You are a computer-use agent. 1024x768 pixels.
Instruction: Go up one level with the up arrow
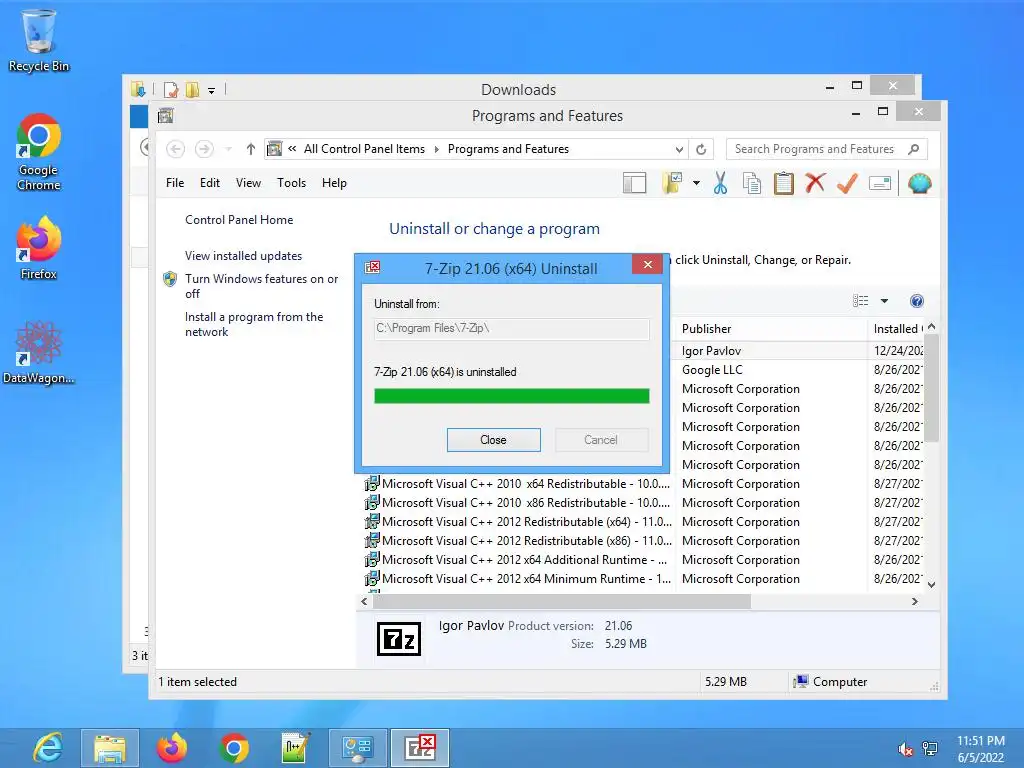point(251,149)
